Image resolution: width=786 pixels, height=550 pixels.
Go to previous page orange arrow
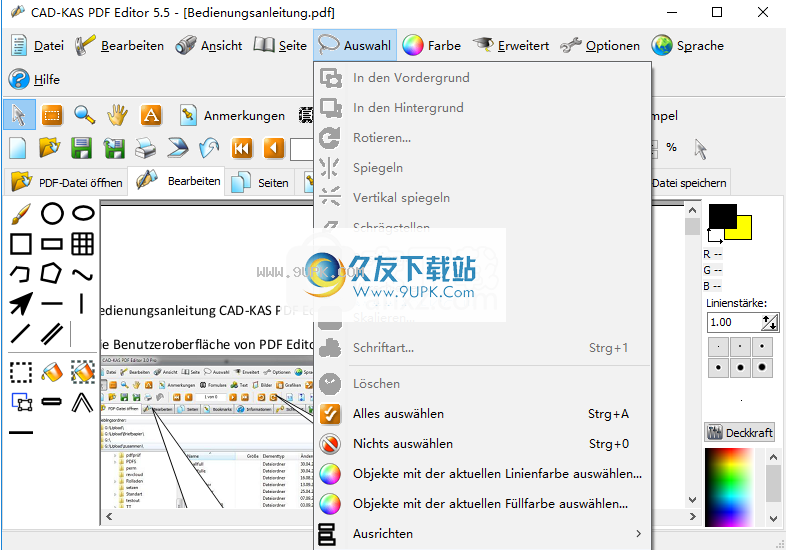tap(274, 148)
